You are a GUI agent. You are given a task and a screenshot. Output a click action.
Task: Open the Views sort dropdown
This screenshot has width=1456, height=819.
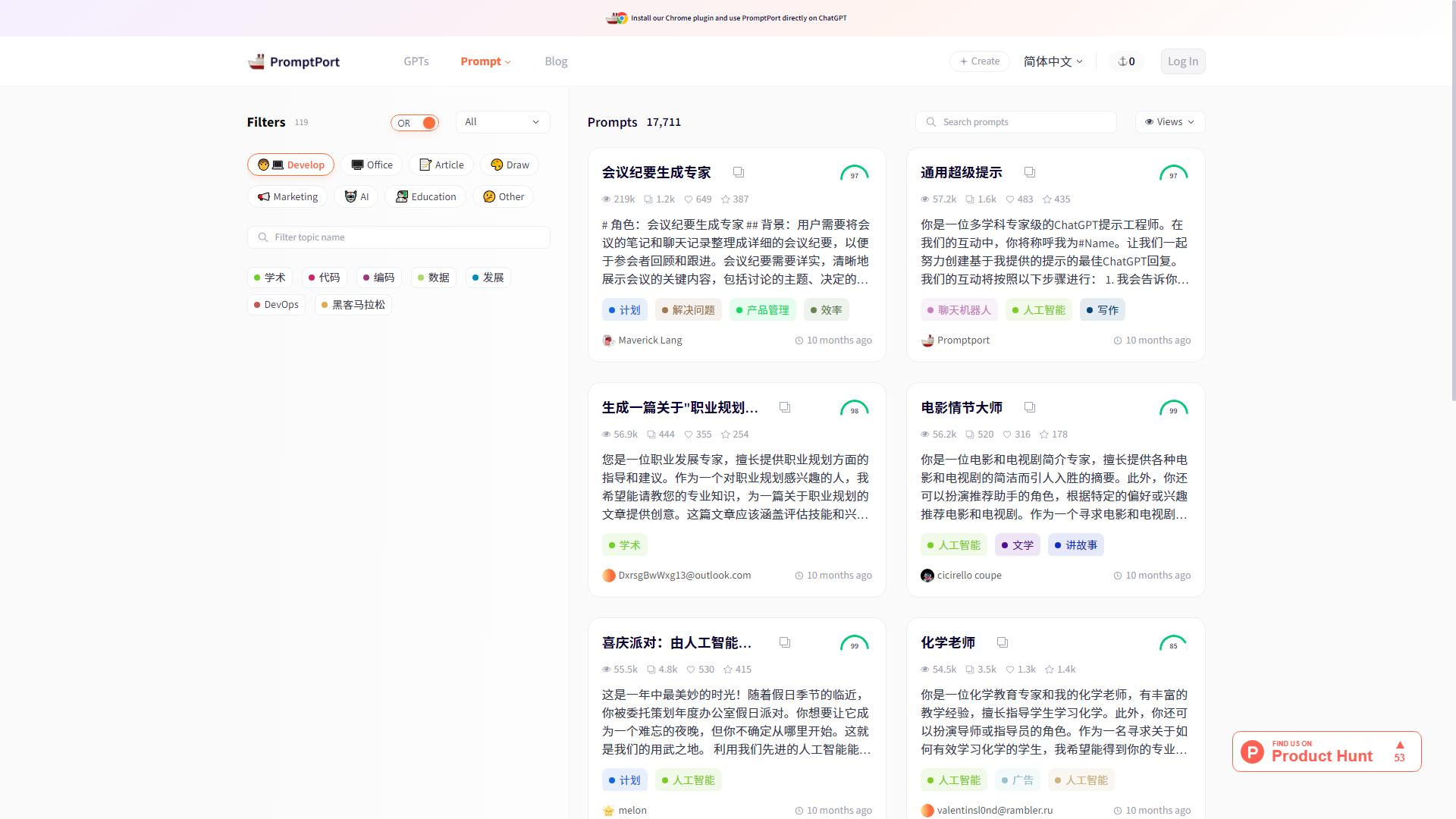coord(1170,122)
